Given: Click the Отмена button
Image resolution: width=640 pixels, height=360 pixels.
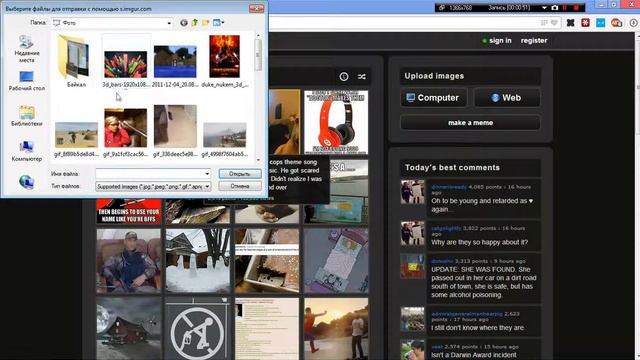Looking at the screenshot, I should coord(240,186).
